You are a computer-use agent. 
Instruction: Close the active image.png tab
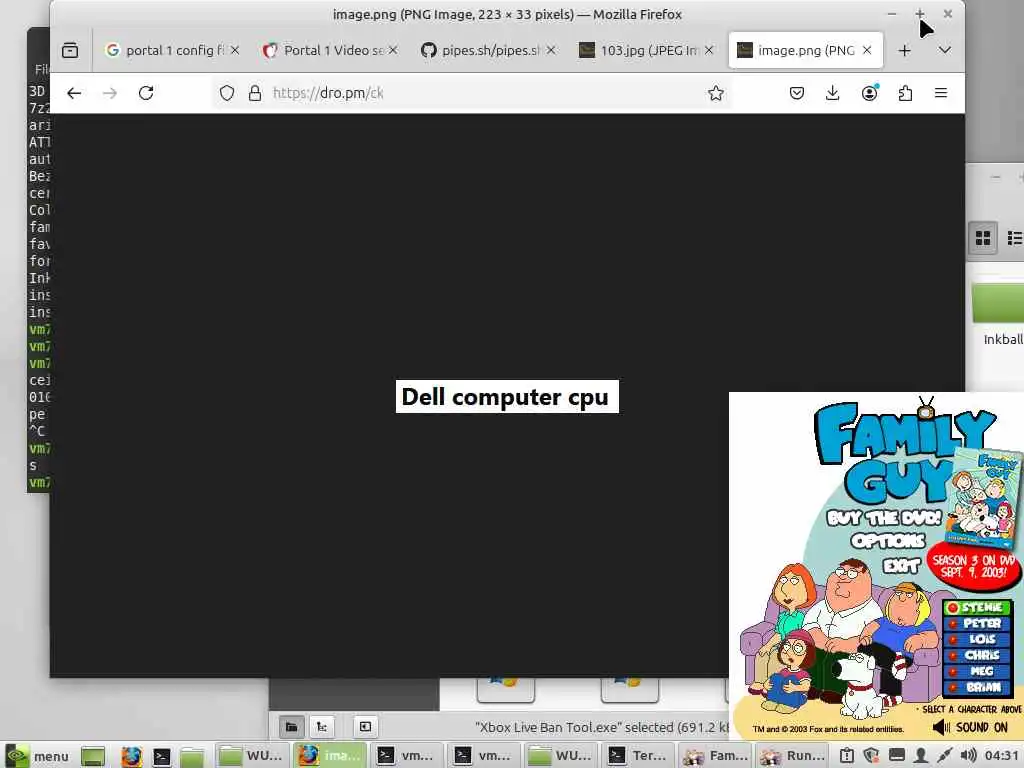coord(867,50)
